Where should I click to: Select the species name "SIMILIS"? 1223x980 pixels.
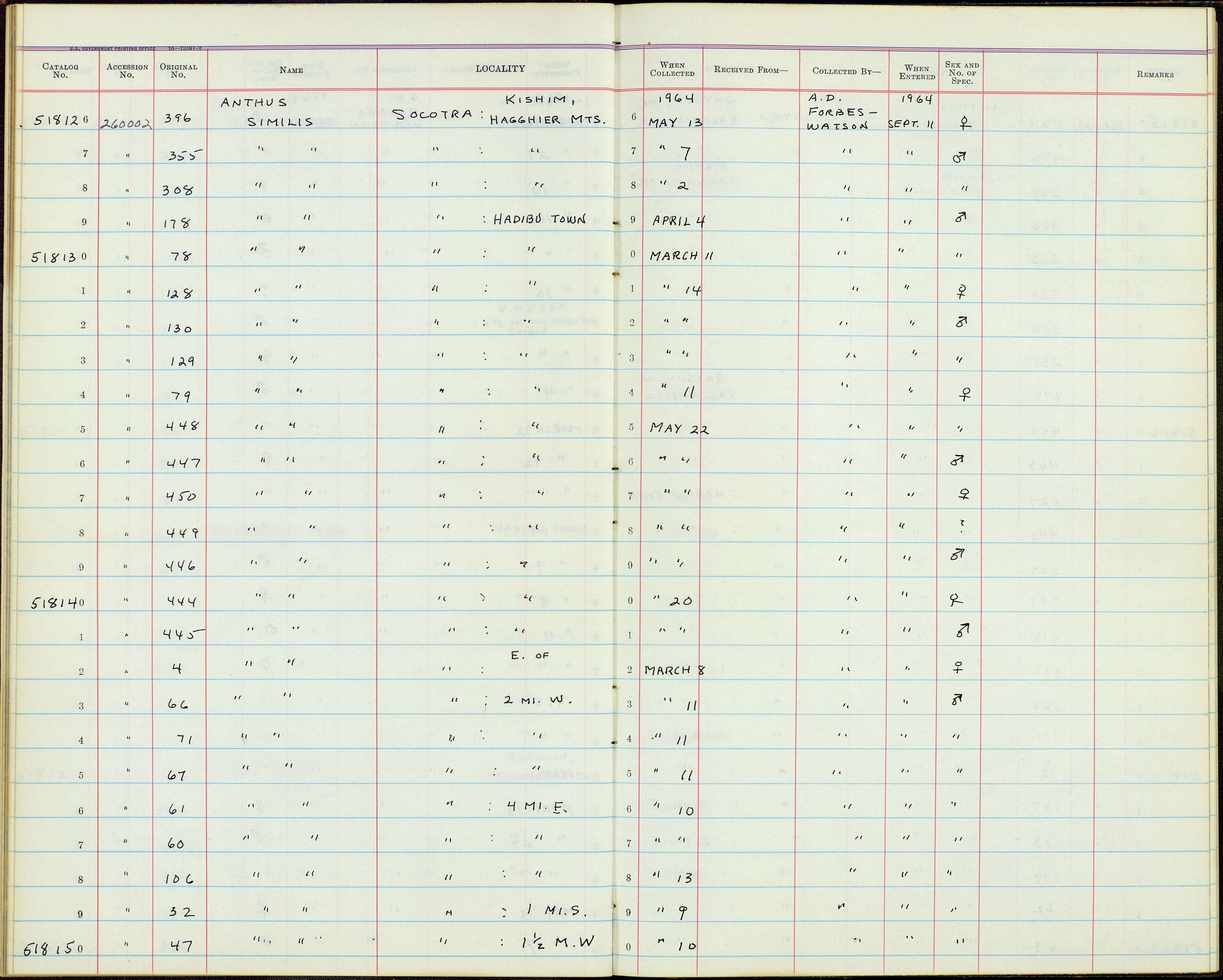click(280, 122)
